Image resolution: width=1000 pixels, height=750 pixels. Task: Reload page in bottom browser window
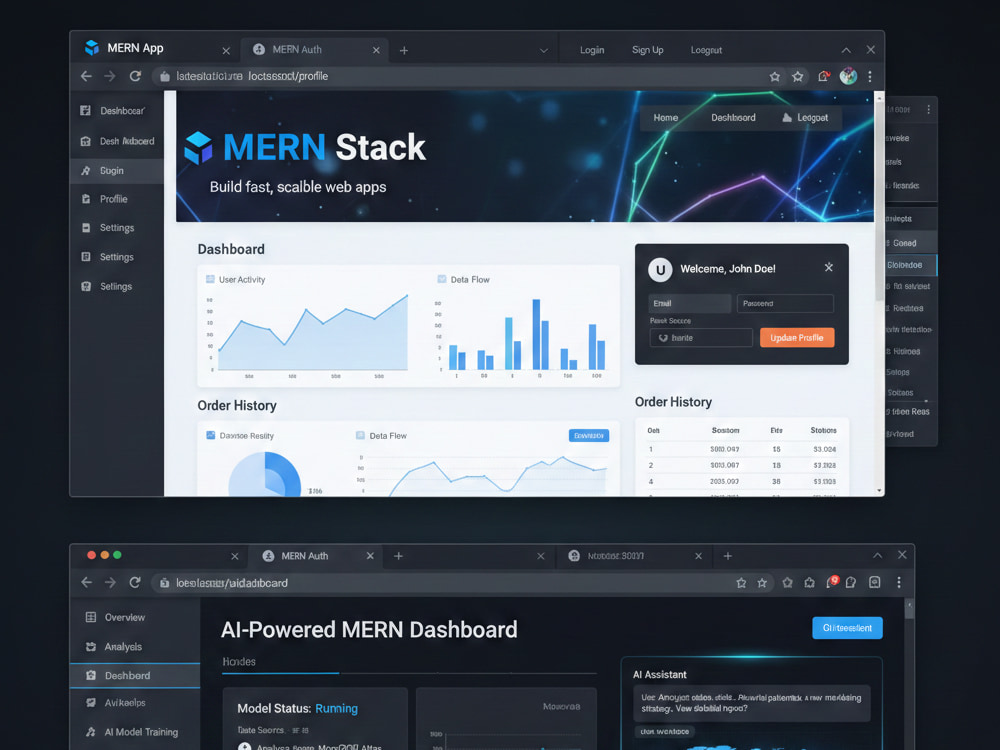135,582
